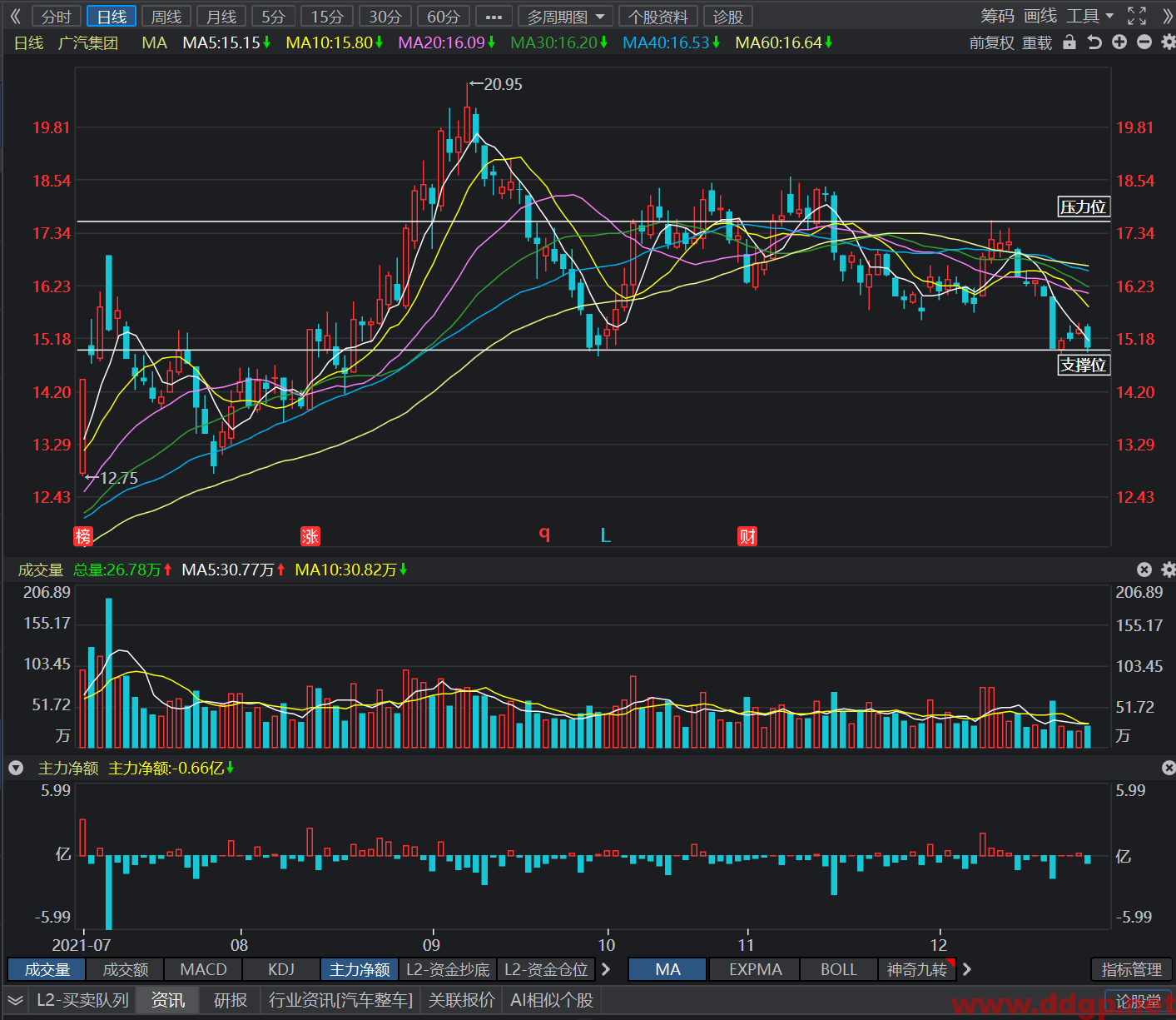Zoom in with the plus circle icon

[x=1119, y=42]
